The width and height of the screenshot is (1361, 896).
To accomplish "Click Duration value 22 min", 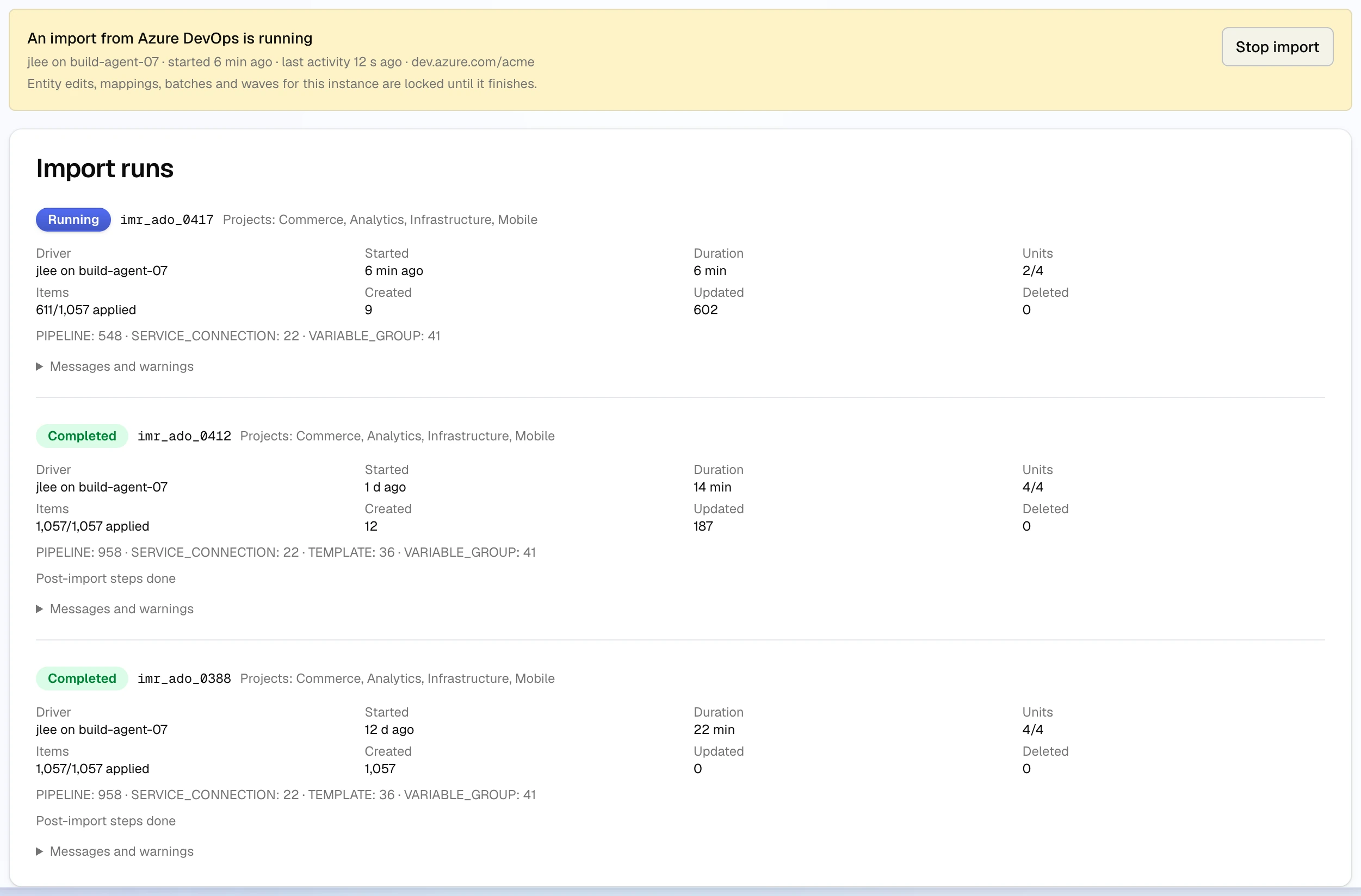I will click(x=714, y=729).
